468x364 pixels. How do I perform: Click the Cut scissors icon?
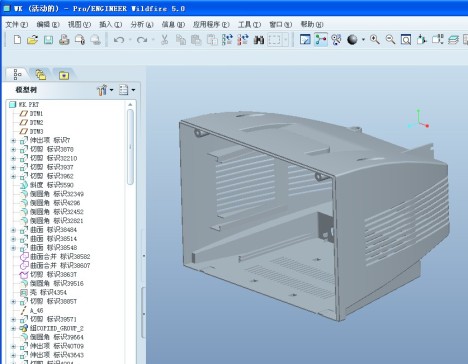(164, 40)
